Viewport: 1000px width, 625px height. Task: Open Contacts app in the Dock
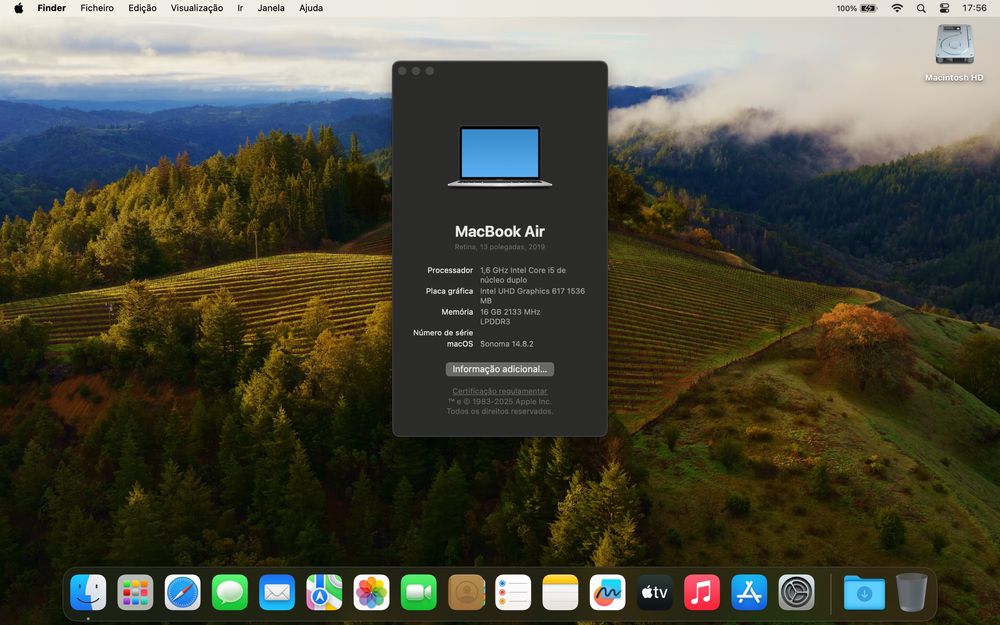[x=466, y=592]
